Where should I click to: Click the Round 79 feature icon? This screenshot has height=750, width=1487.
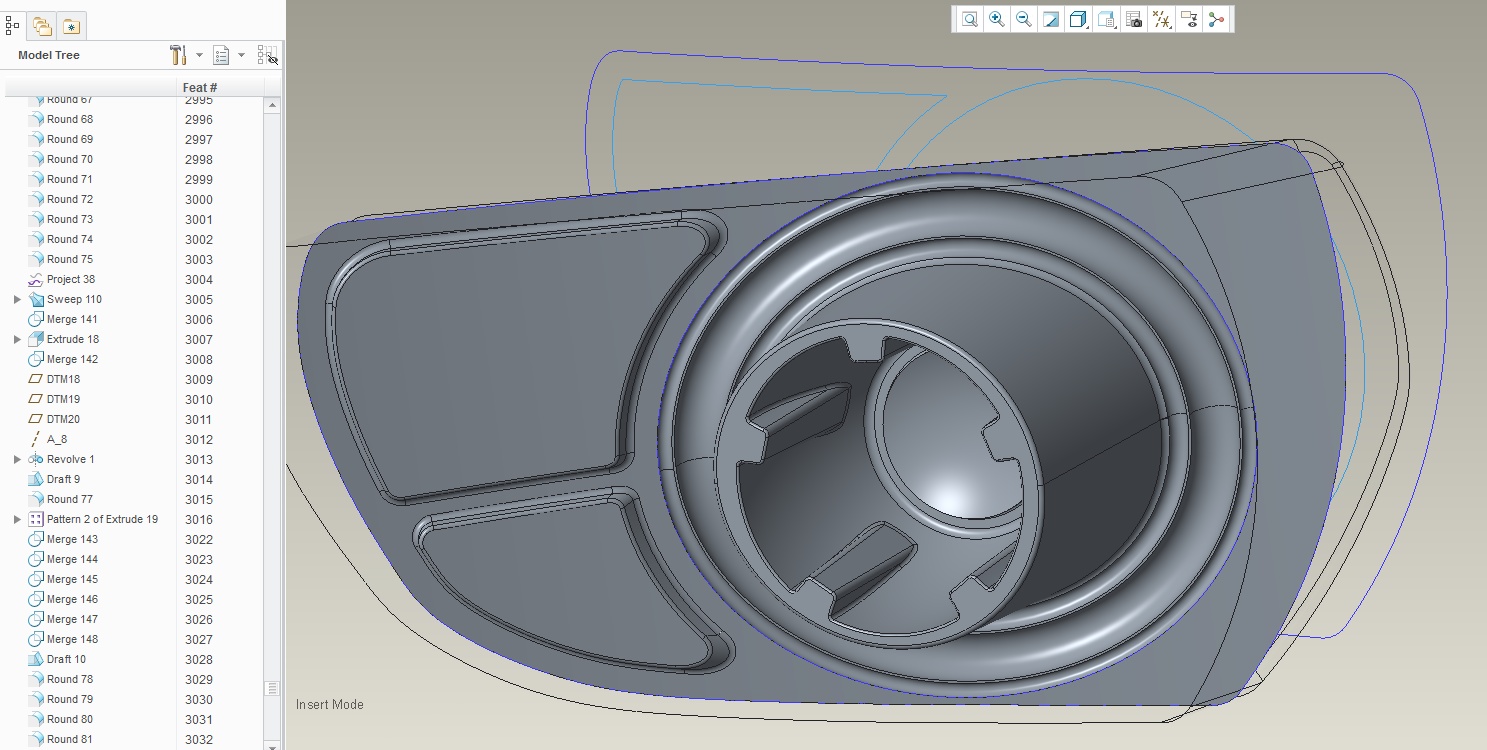36,699
